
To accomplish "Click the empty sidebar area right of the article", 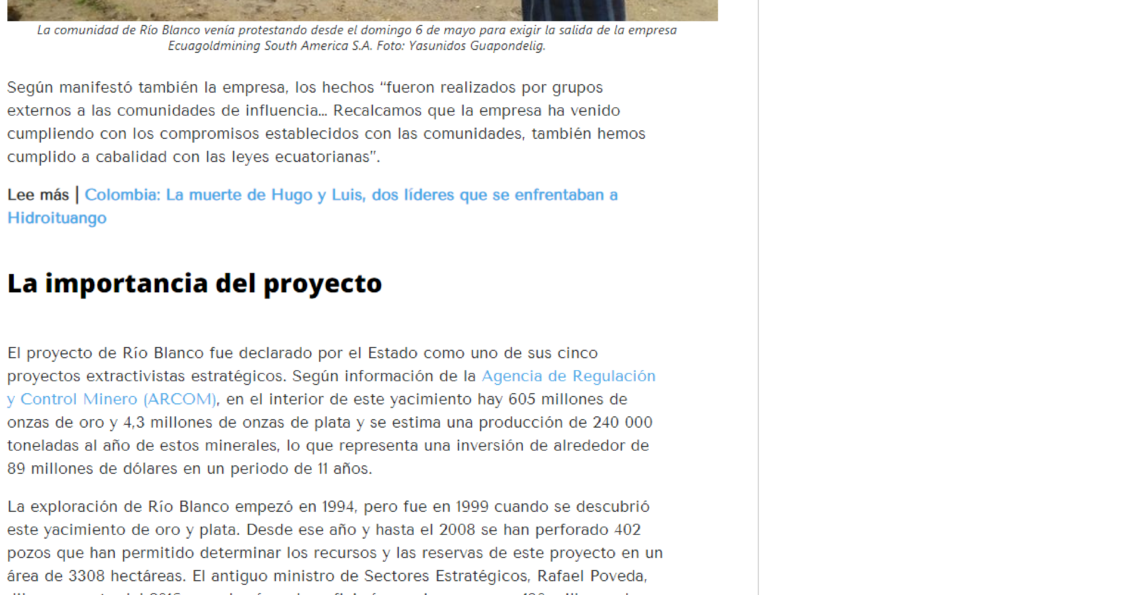I will click(x=948, y=300).
